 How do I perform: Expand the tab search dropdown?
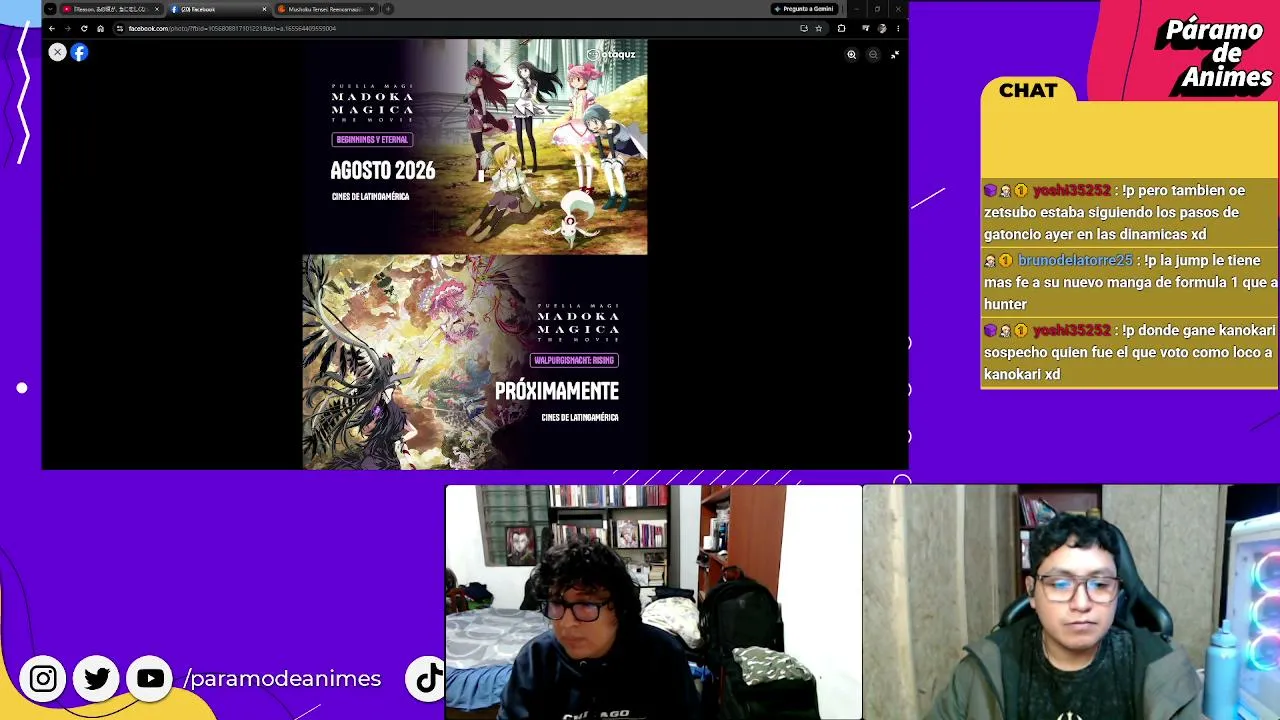pyautogui.click(x=50, y=9)
